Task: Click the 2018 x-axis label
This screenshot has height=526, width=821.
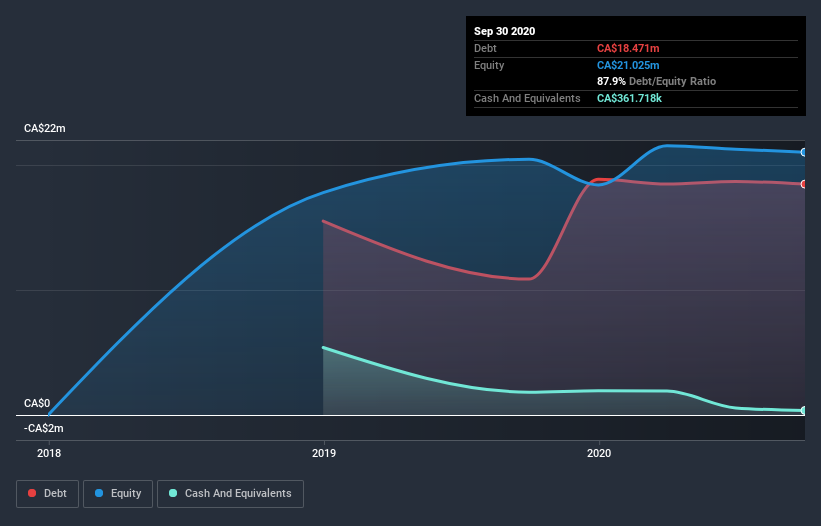Action: tap(49, 453)
